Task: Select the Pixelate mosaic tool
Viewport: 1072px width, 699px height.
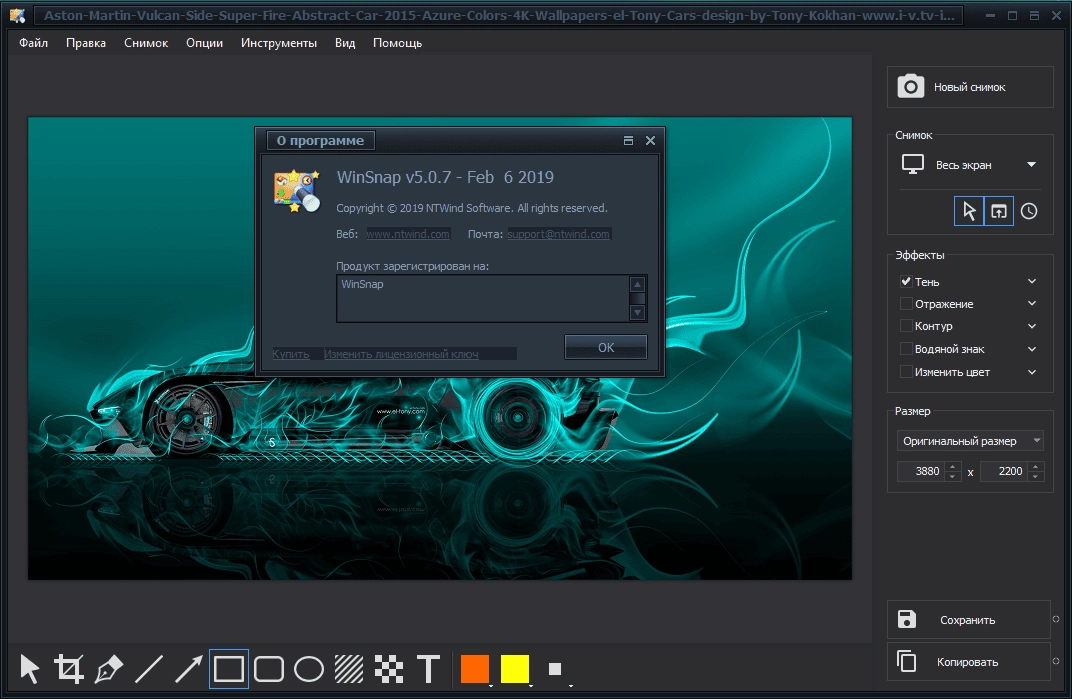Action: coord(388,669)
